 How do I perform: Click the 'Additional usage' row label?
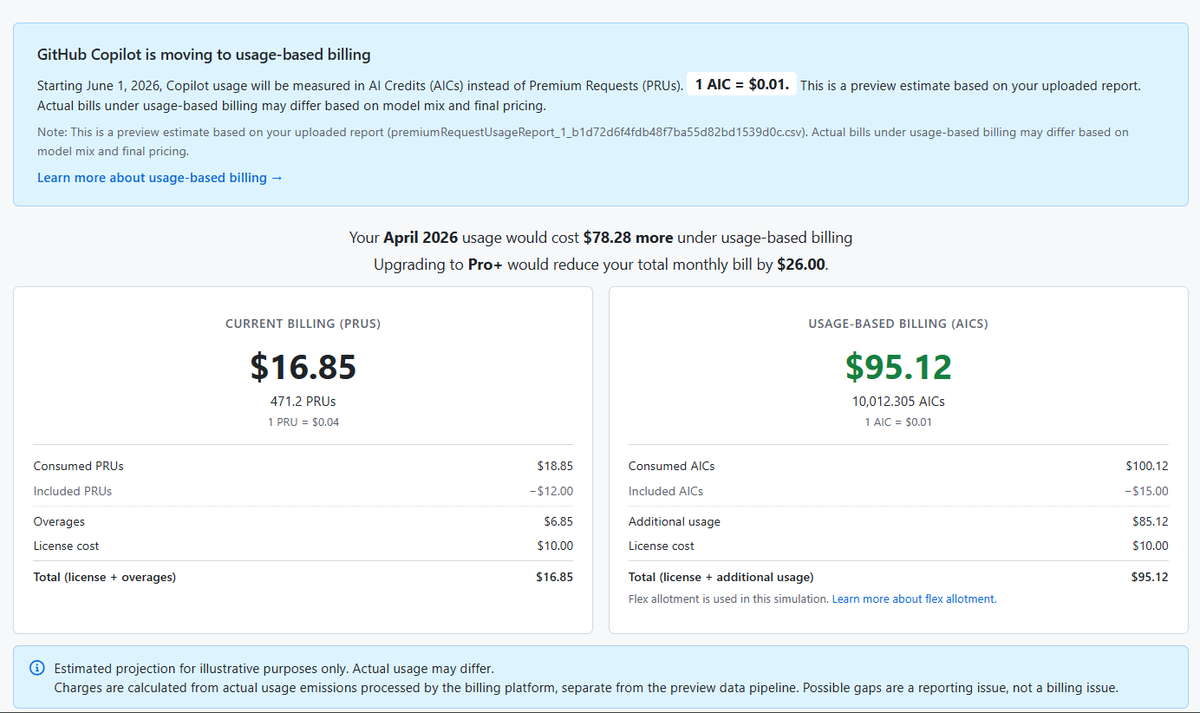pos(674,522)
